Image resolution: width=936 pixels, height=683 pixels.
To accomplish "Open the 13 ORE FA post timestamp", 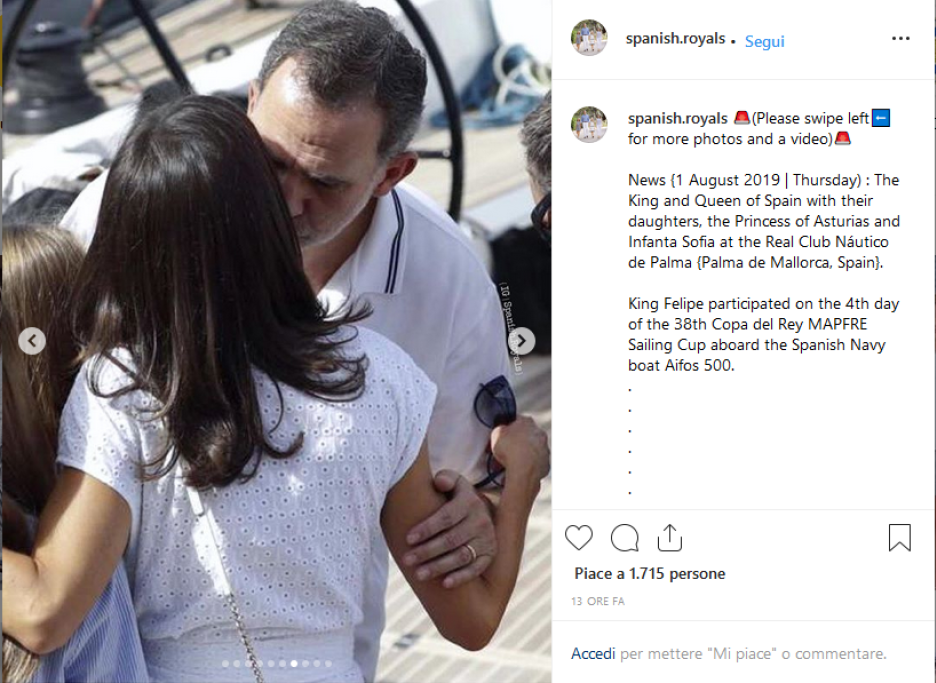I will [598, 601].
